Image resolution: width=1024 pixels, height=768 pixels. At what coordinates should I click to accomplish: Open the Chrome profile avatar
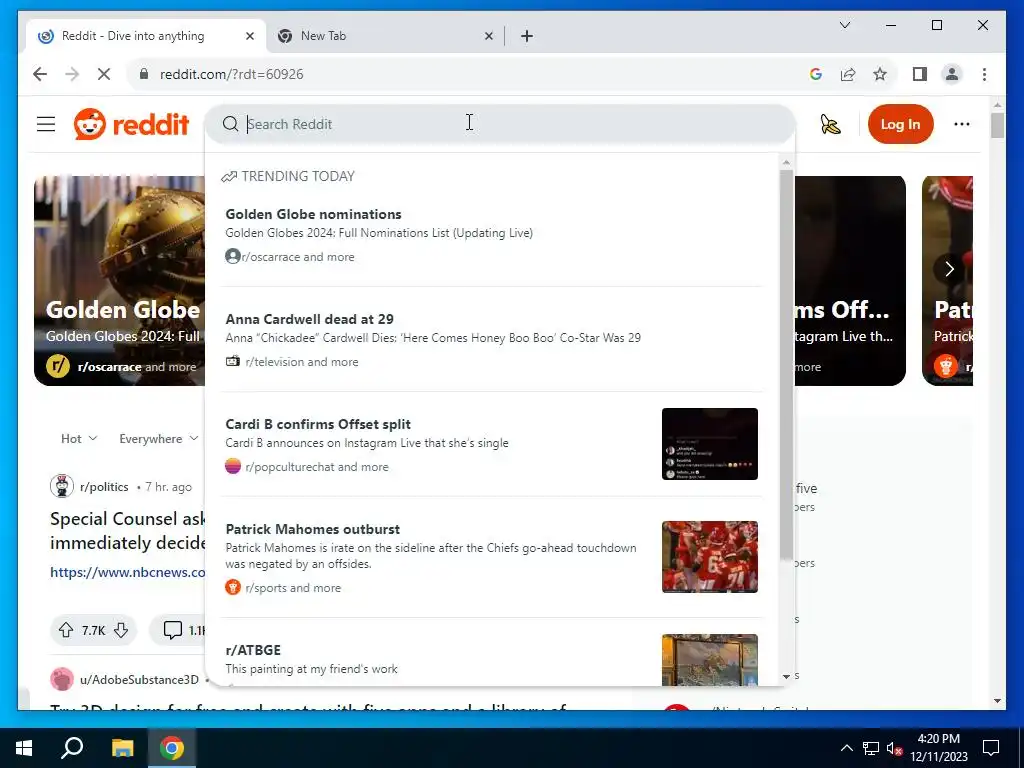tap(952, 74)
